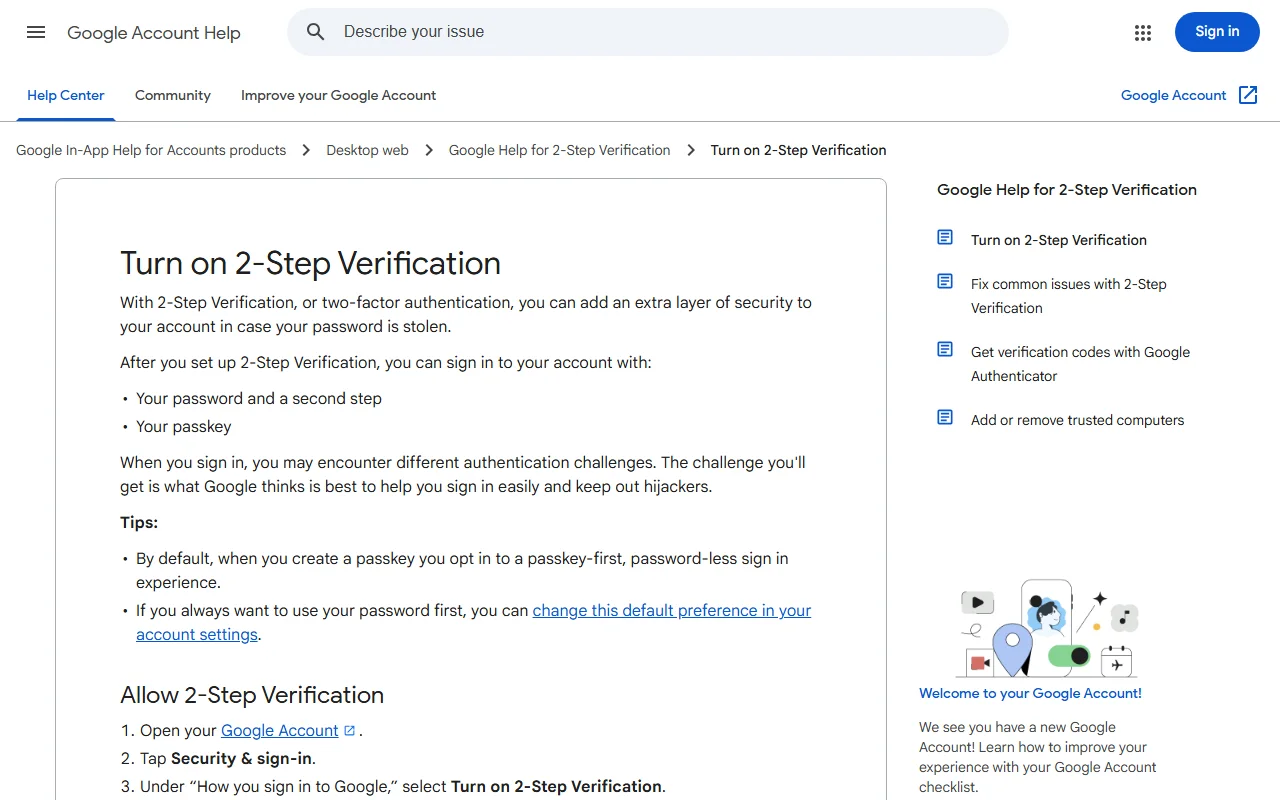Click the Google Account welcome illustration
This screenshot has height=800, width=1280.
click(1049, 628)
